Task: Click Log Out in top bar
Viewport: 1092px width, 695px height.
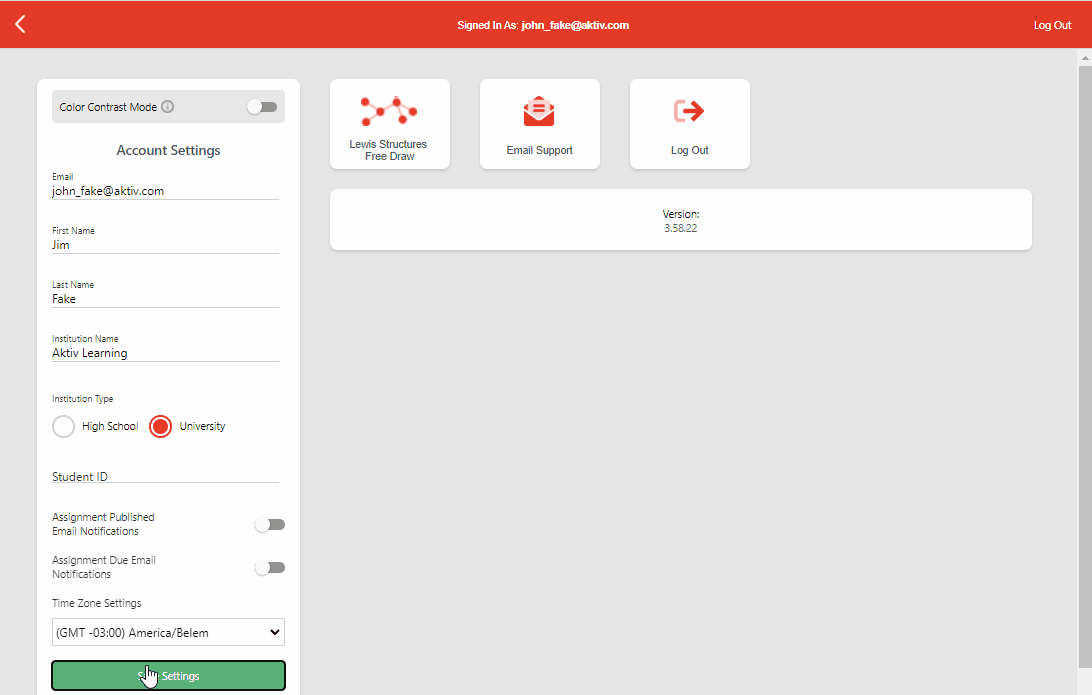Action: coord(1052,25)
